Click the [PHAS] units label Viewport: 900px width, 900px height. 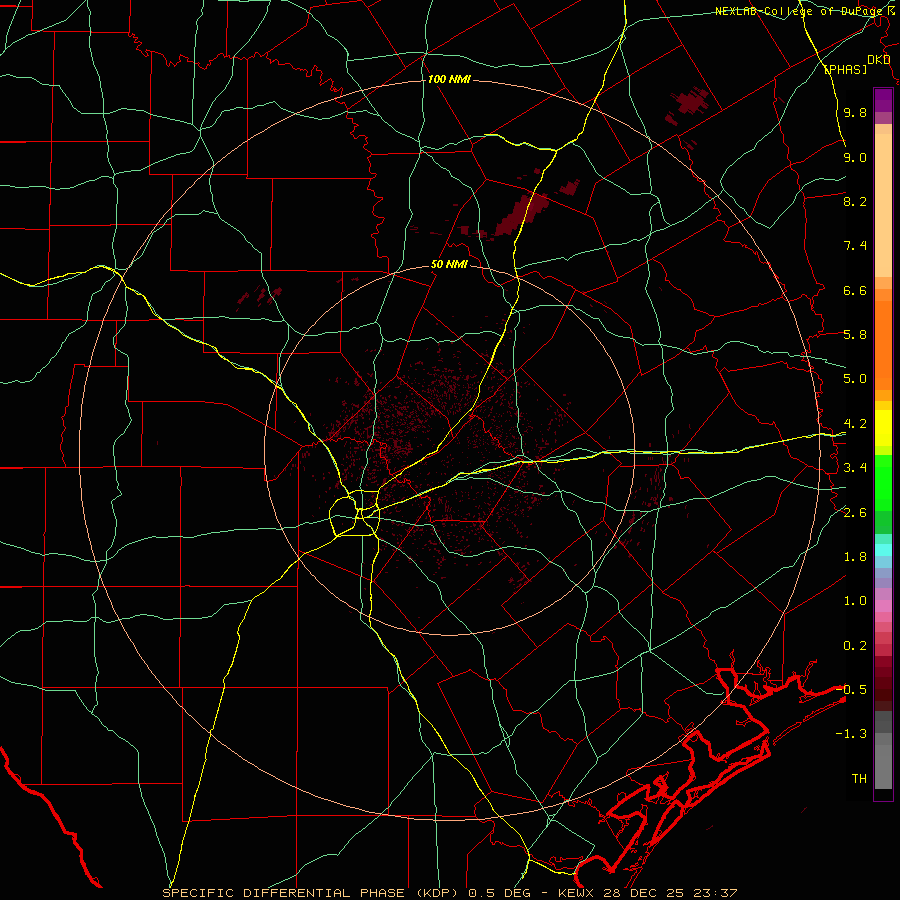pyautogui.click(x=845, y=69)
